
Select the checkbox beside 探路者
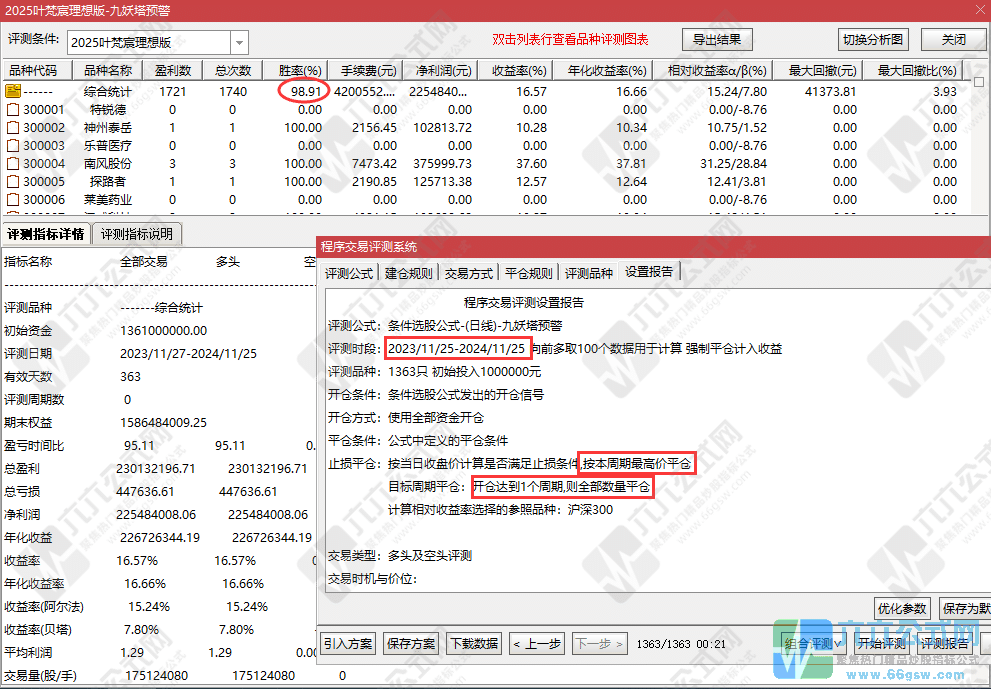[x=12, y=181]
